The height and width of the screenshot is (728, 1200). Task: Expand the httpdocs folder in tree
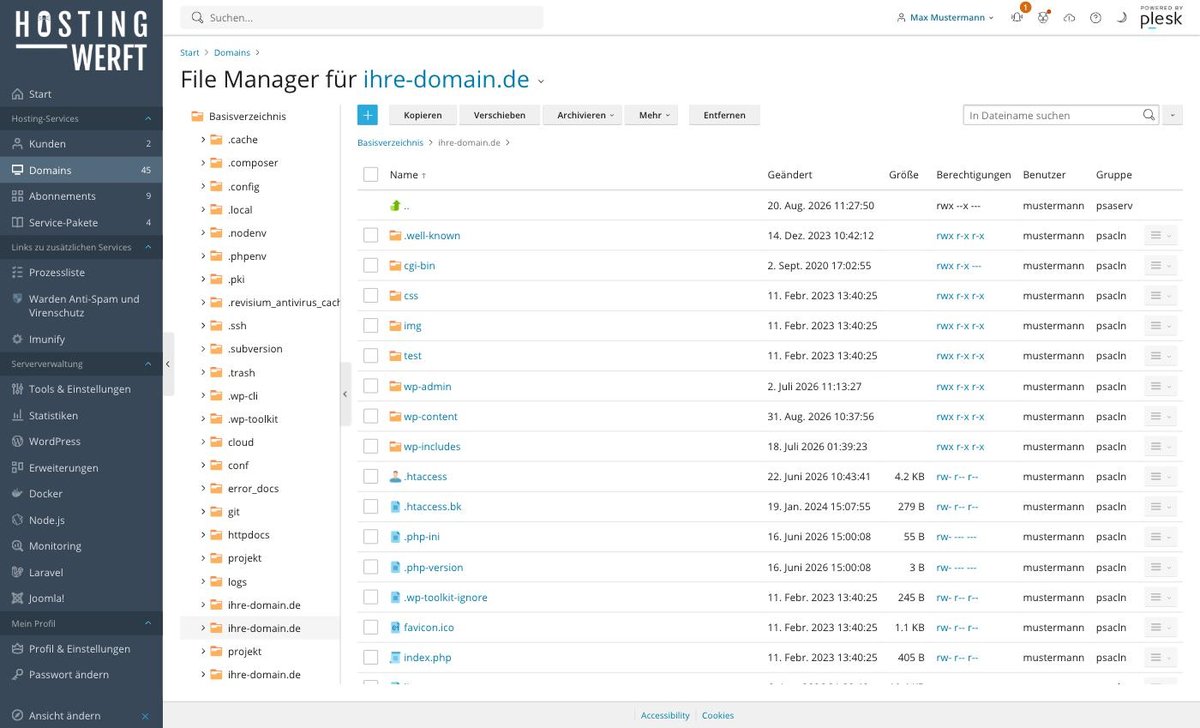(203, 535)
